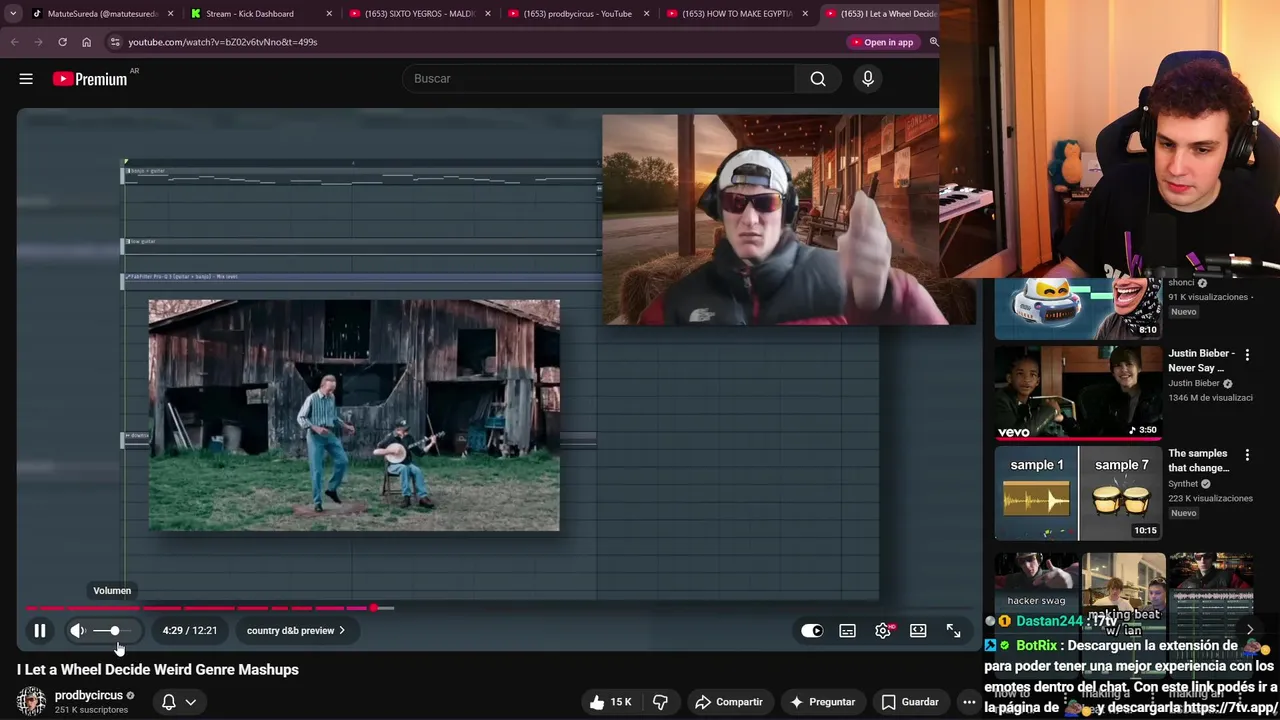This screenshot has width=1280, height=720.
Task: Go back in the browser
Action: [14, 42]
